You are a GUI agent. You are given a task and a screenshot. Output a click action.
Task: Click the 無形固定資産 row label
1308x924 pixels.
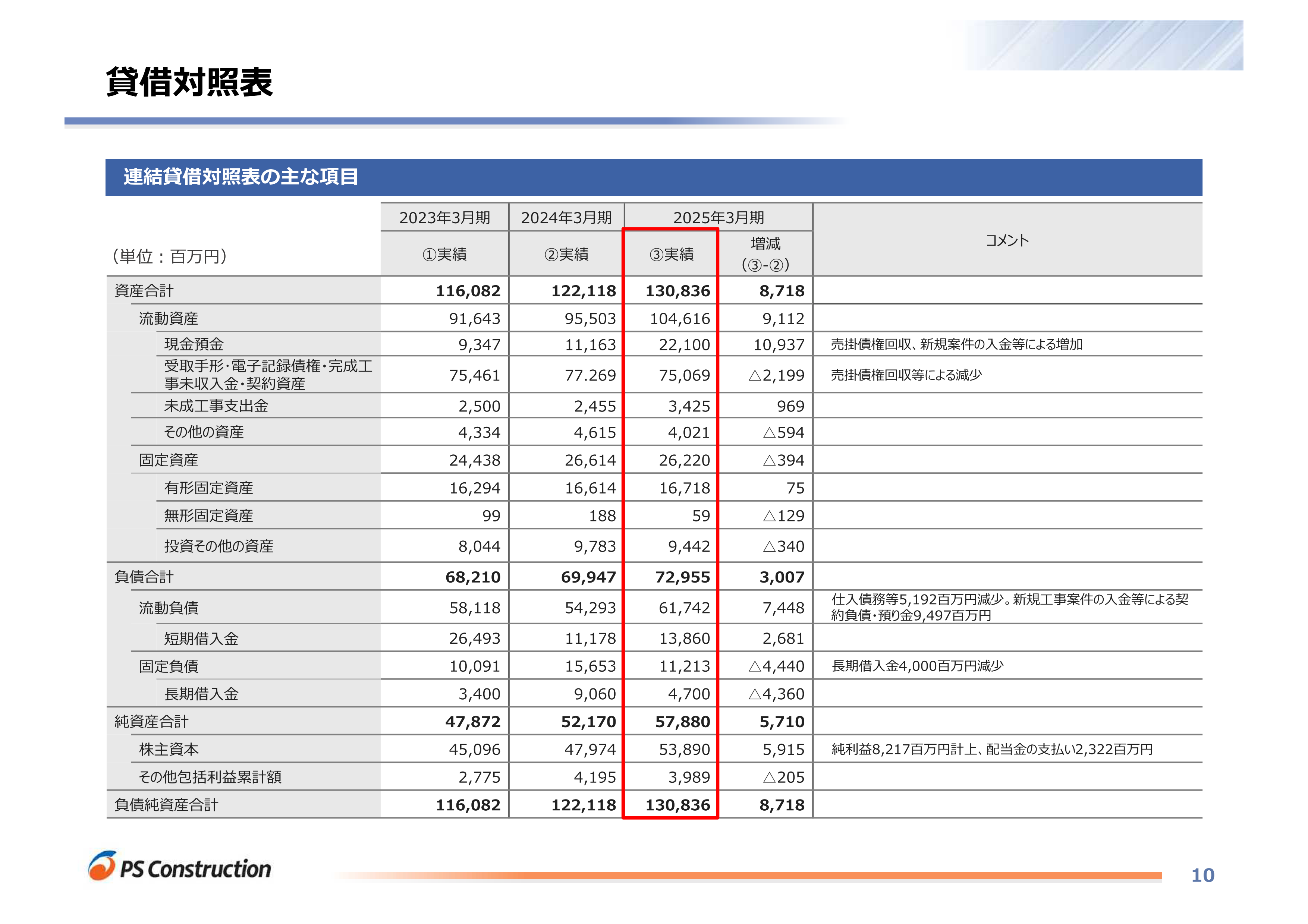208,516
